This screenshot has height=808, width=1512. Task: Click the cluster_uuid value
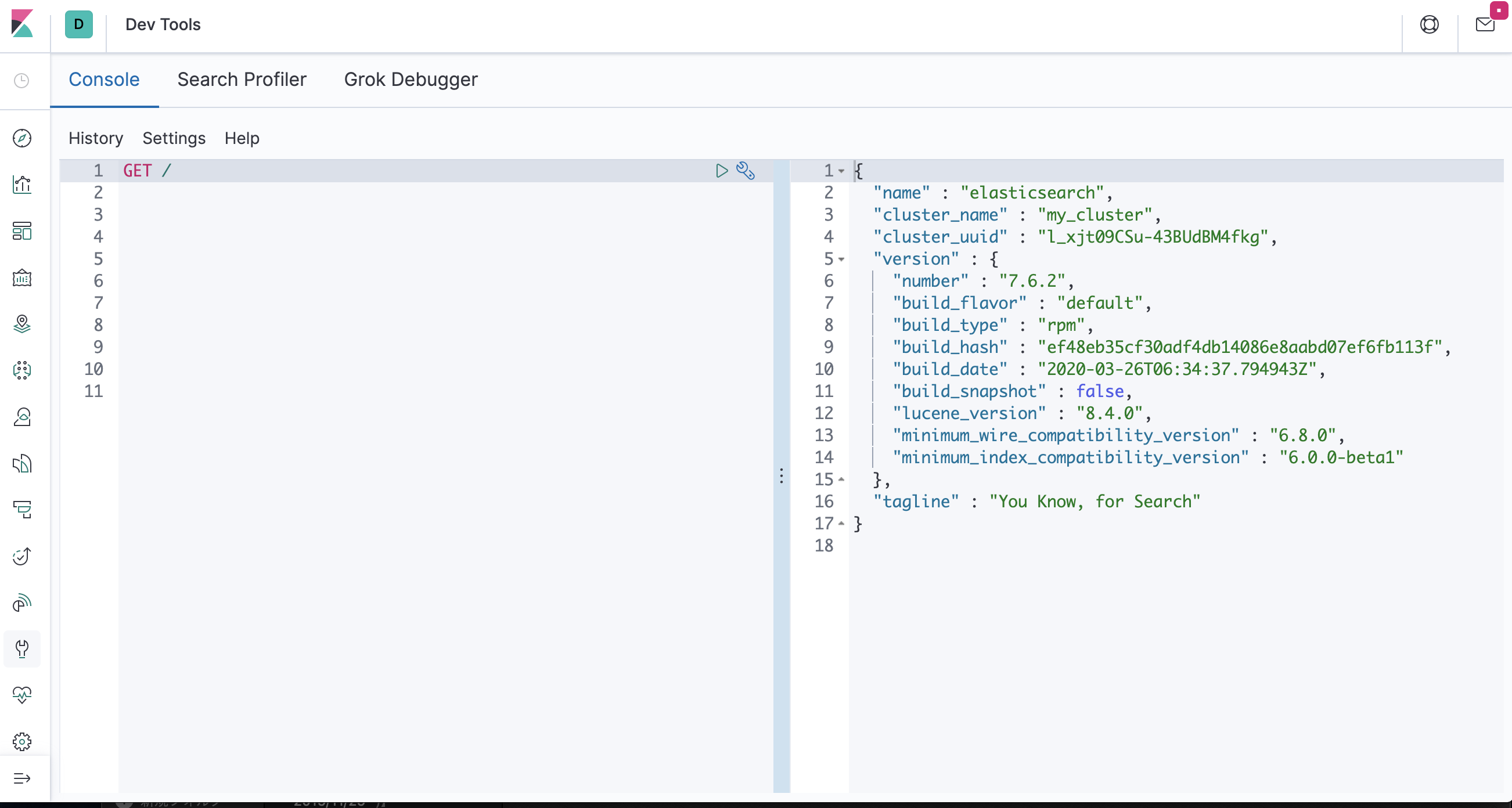[x=1153, y=237]
